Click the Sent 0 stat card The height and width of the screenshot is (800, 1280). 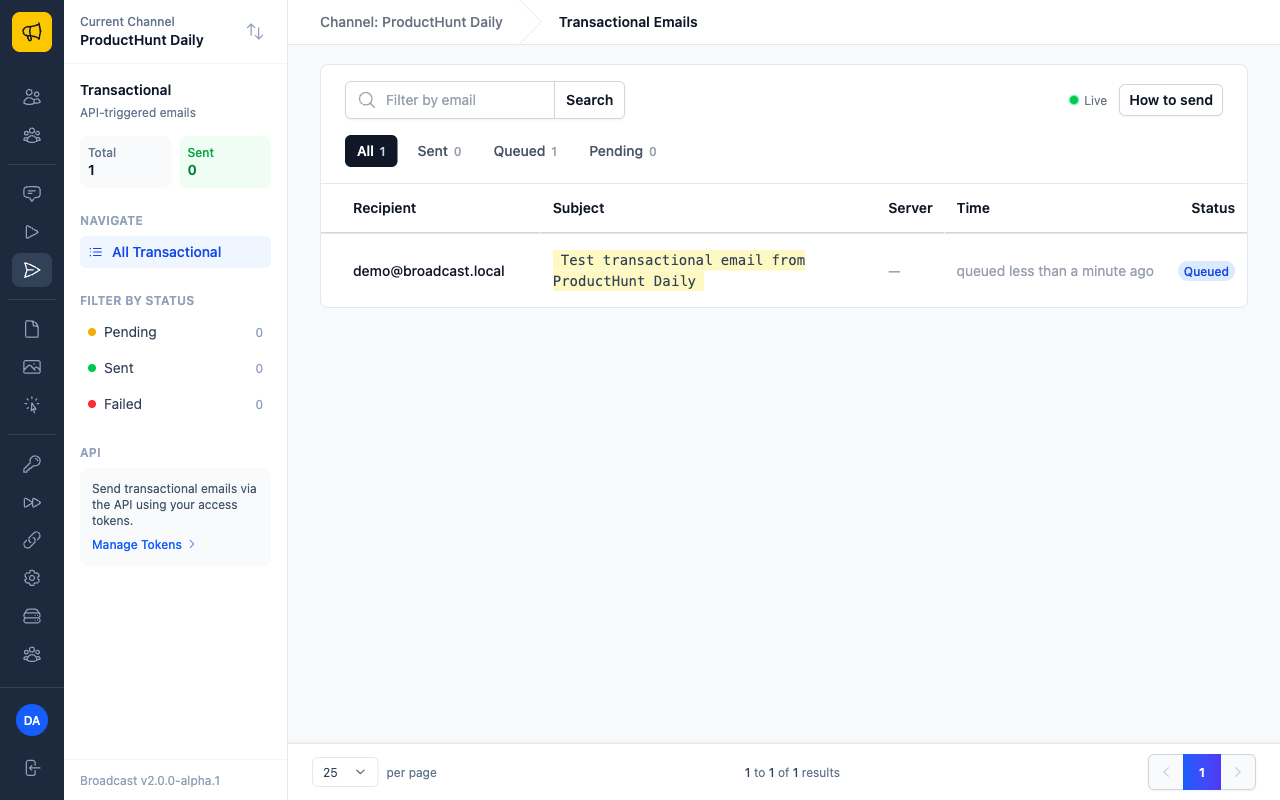pyautogui.click(x=225, y=162)
